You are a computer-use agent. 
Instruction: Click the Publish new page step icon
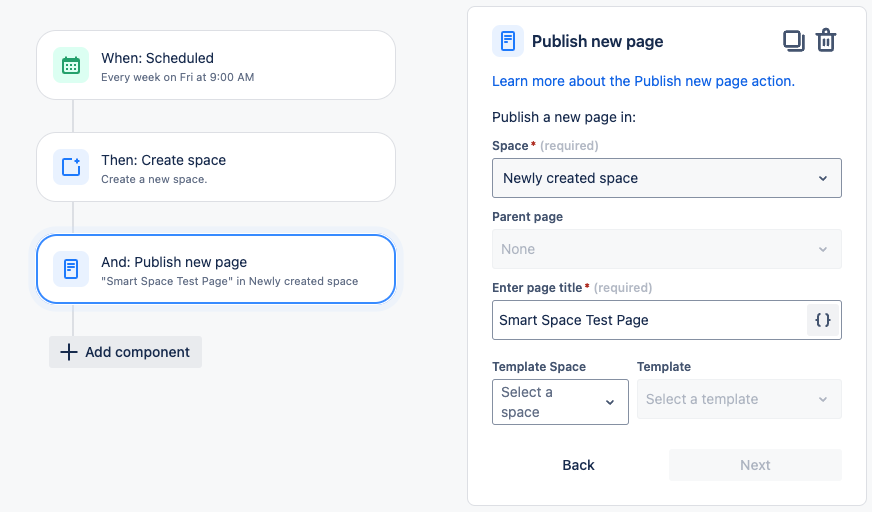71,269
